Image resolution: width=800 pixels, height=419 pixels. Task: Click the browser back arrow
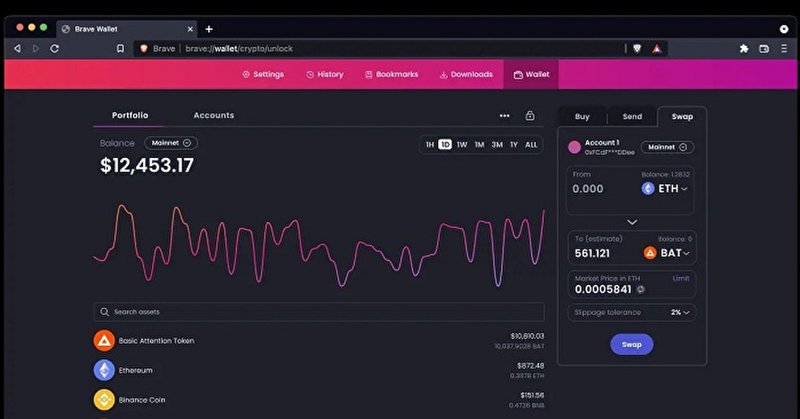(x=17, y=48)
